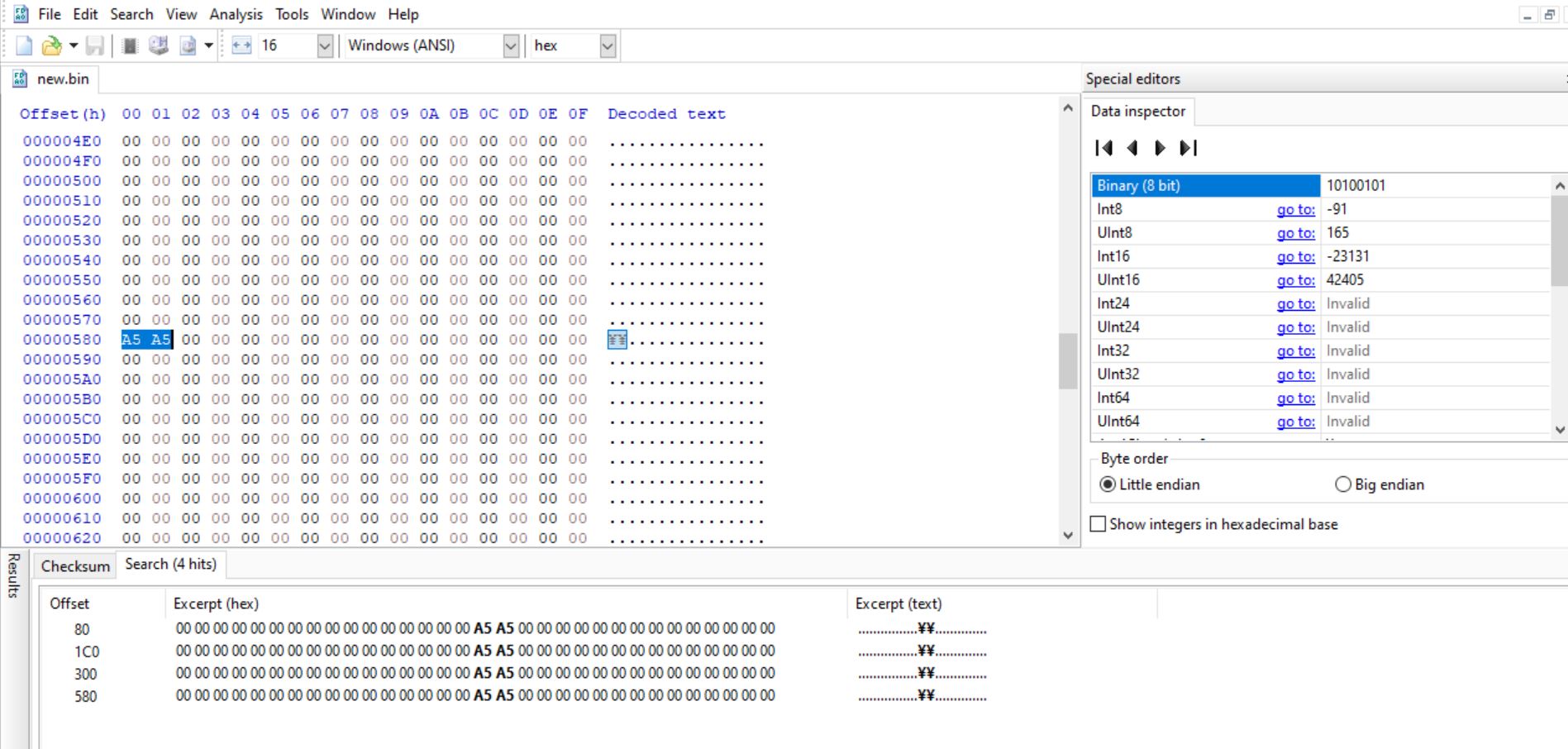Click the Int32 'go to:' link
Viewport: 1568px width, 749px height.
point(1295,351)
